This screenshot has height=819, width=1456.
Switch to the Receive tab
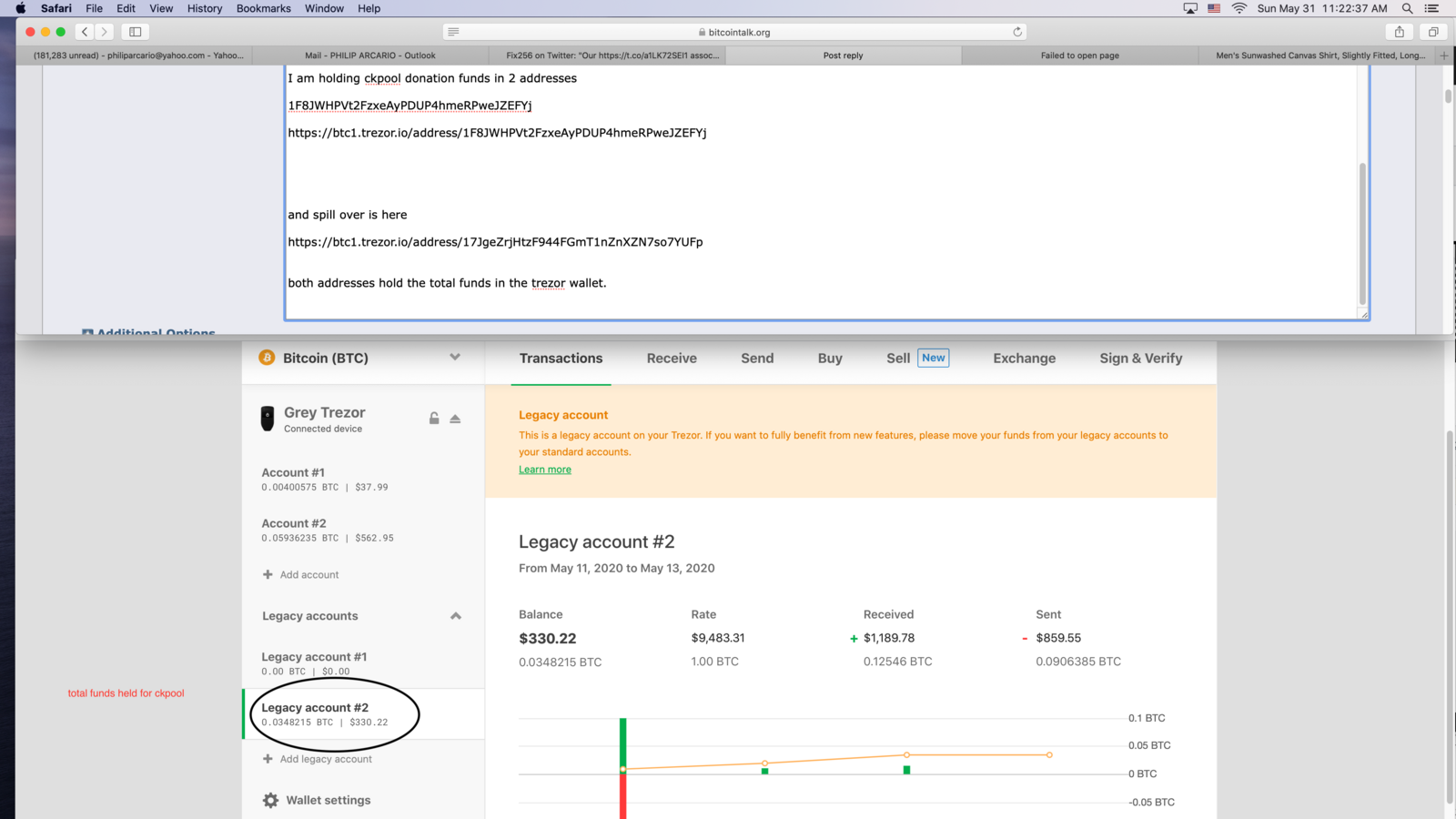672,359
